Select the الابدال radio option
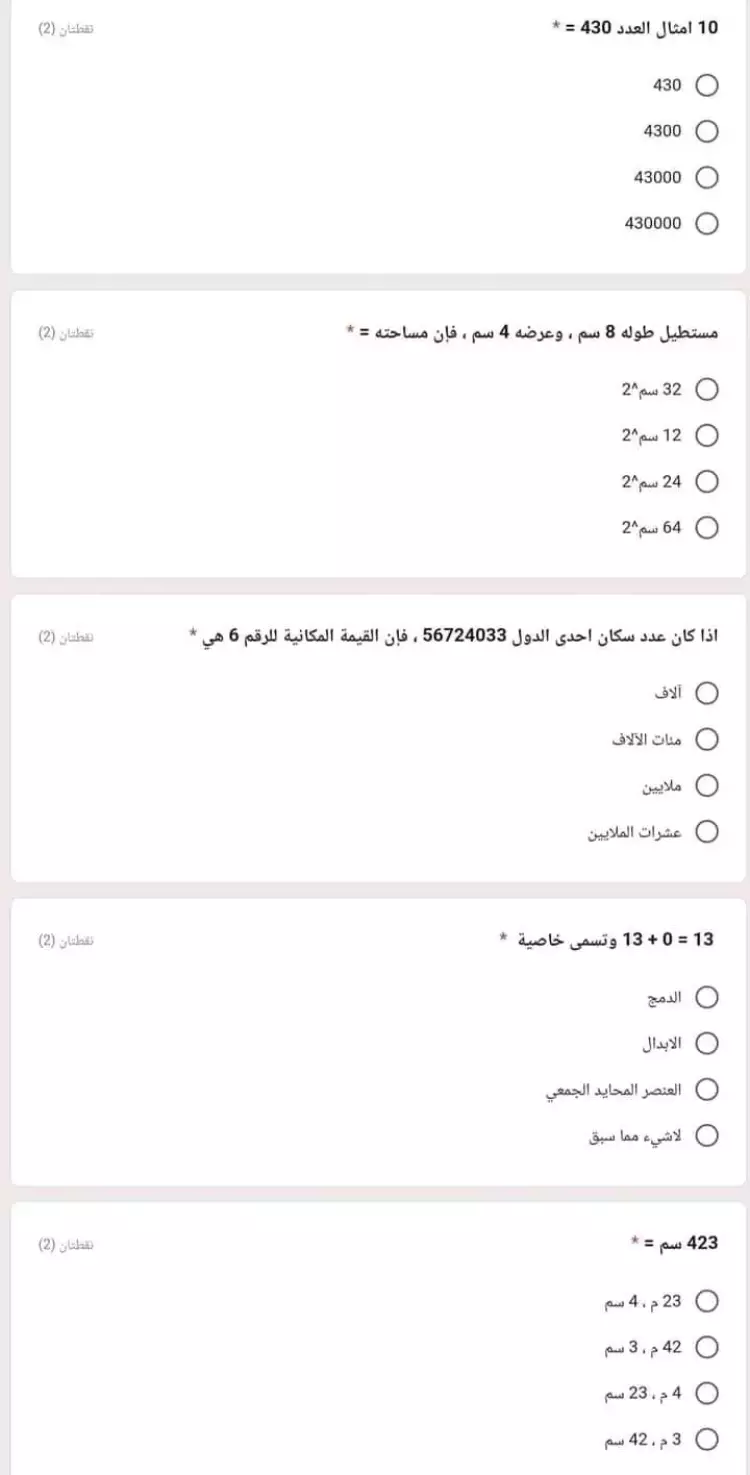 (706, 1043)
